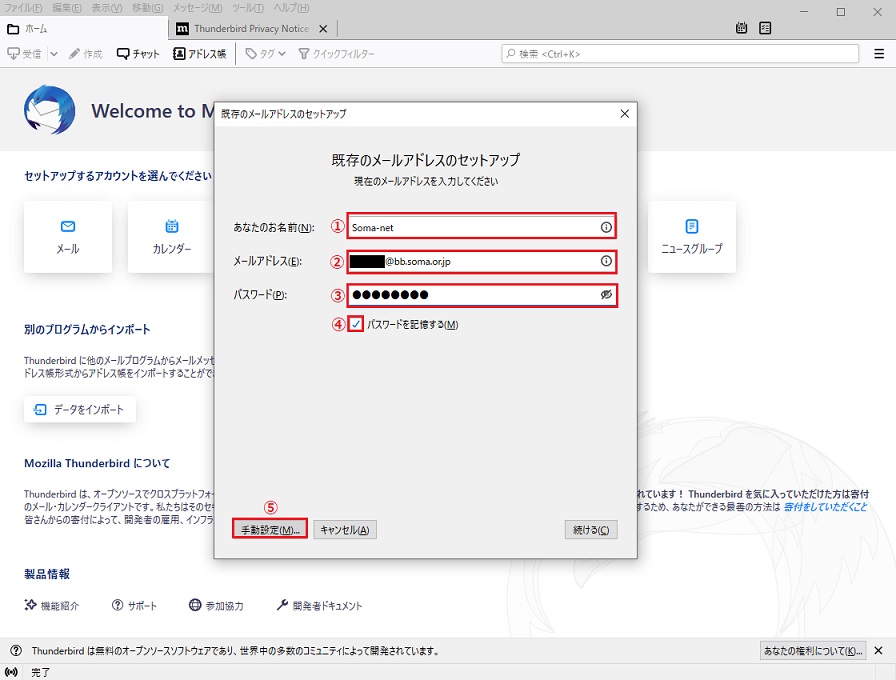Open the 表示(V) menu

pos(107,8)
